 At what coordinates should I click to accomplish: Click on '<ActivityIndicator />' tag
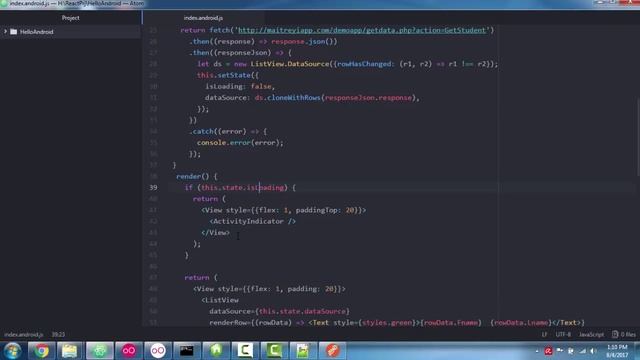tap(253, 221)
